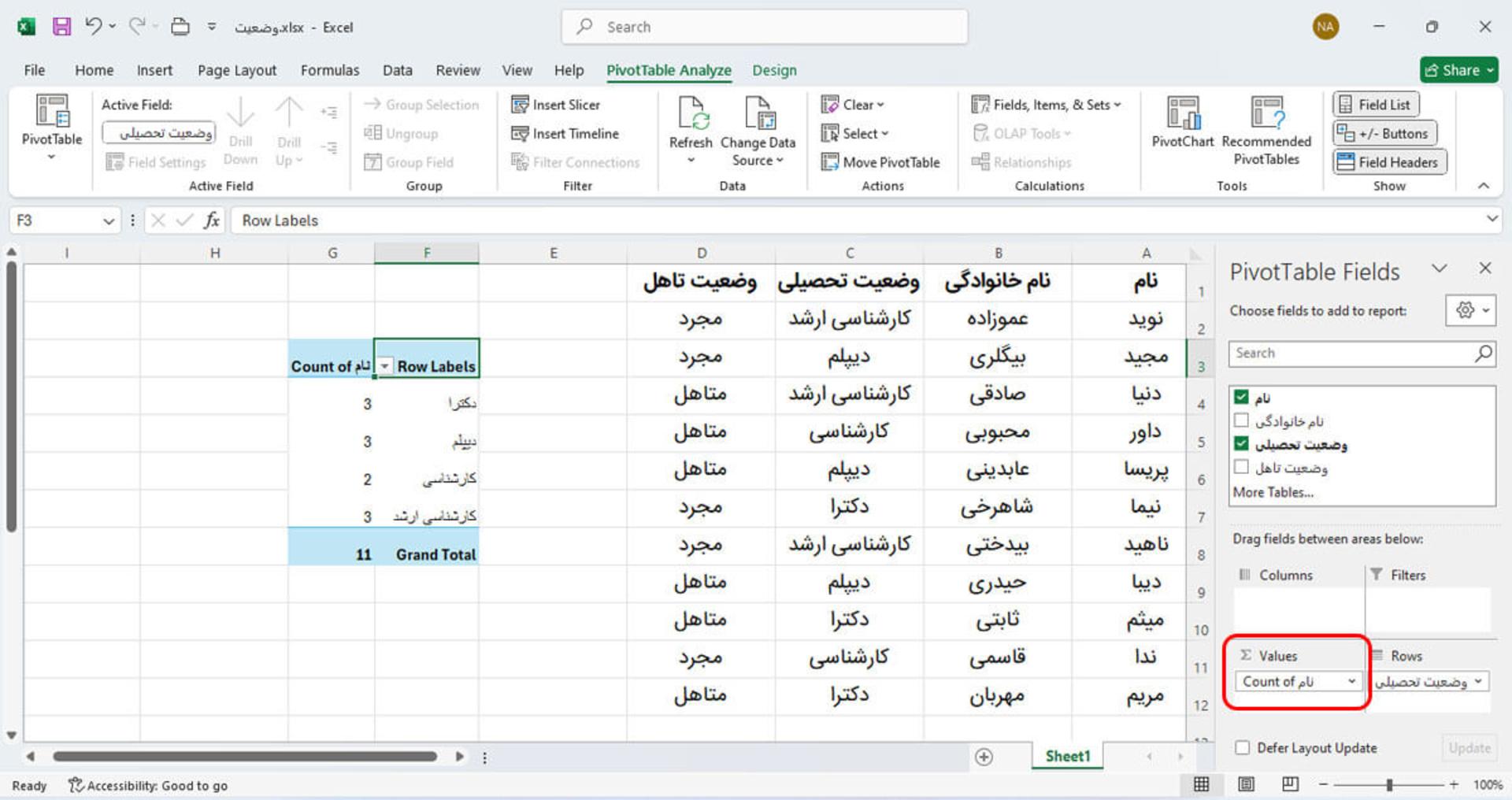Open the PivotTable button in ribbon

pos(52,128)
